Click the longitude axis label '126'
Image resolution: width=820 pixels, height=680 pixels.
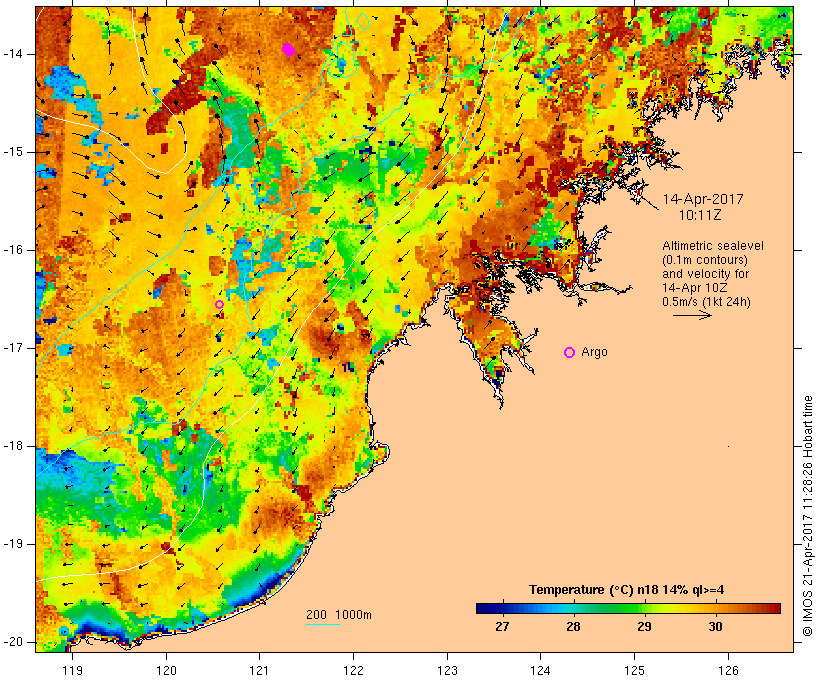(x=728, y=670)
